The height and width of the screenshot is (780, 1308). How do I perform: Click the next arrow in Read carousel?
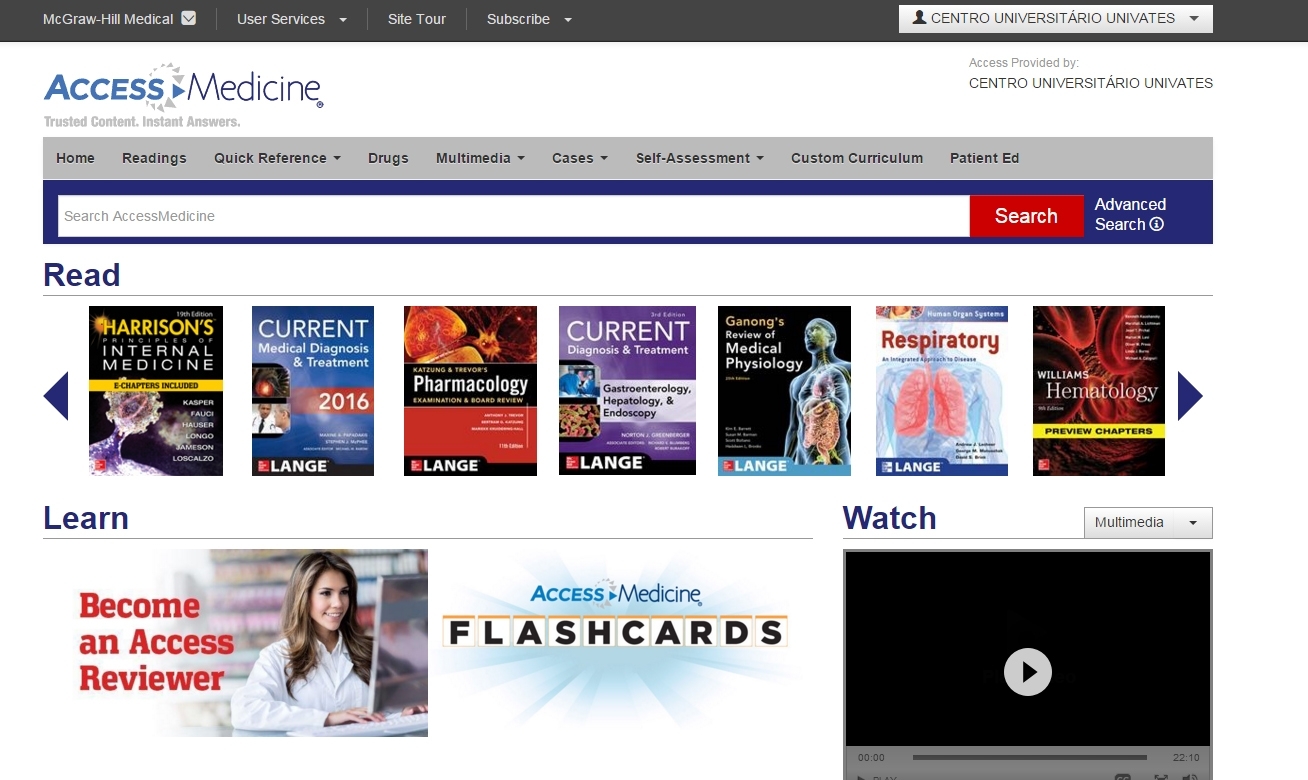[x=1189, y=396]
